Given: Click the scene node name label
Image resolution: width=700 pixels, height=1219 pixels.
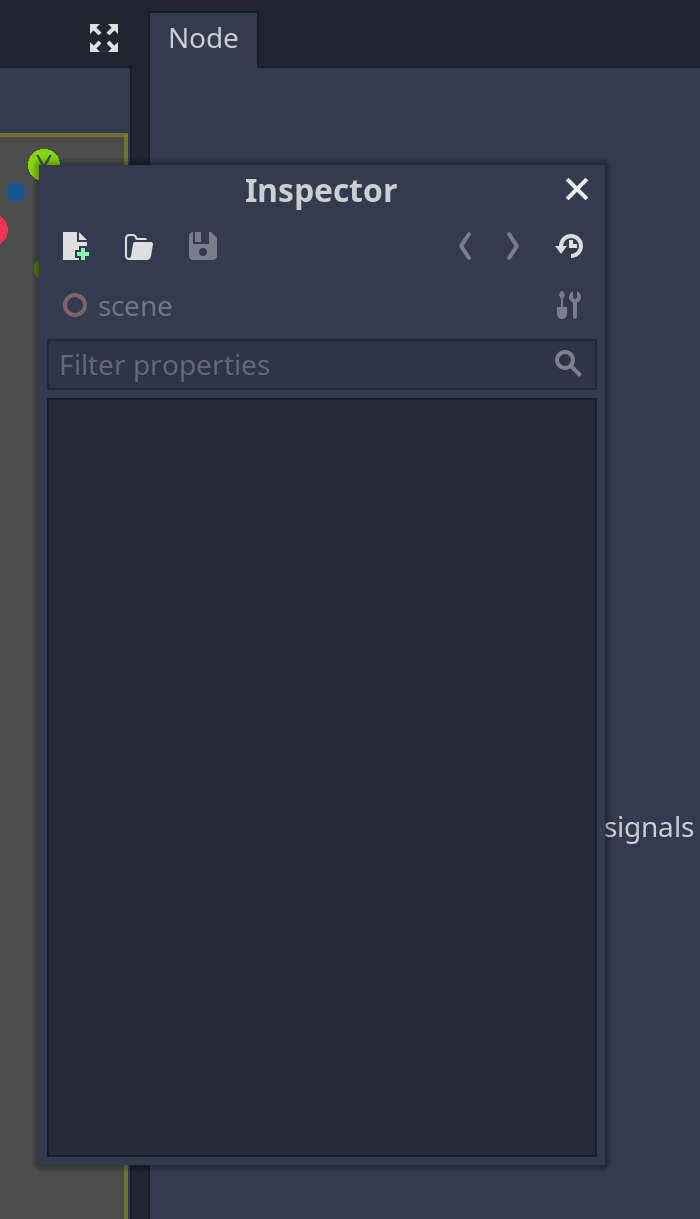Looking at the screenshot, I should pos(135,306).
